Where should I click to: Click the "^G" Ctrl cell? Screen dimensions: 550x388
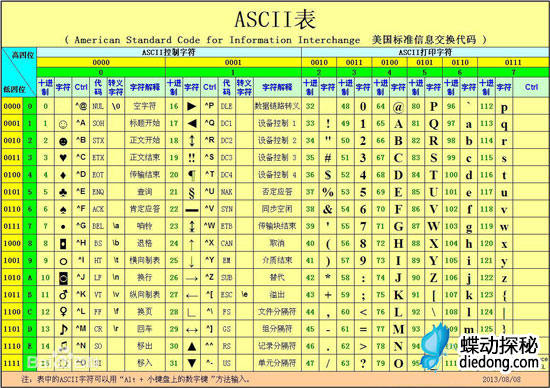click(x=81, y=226)
